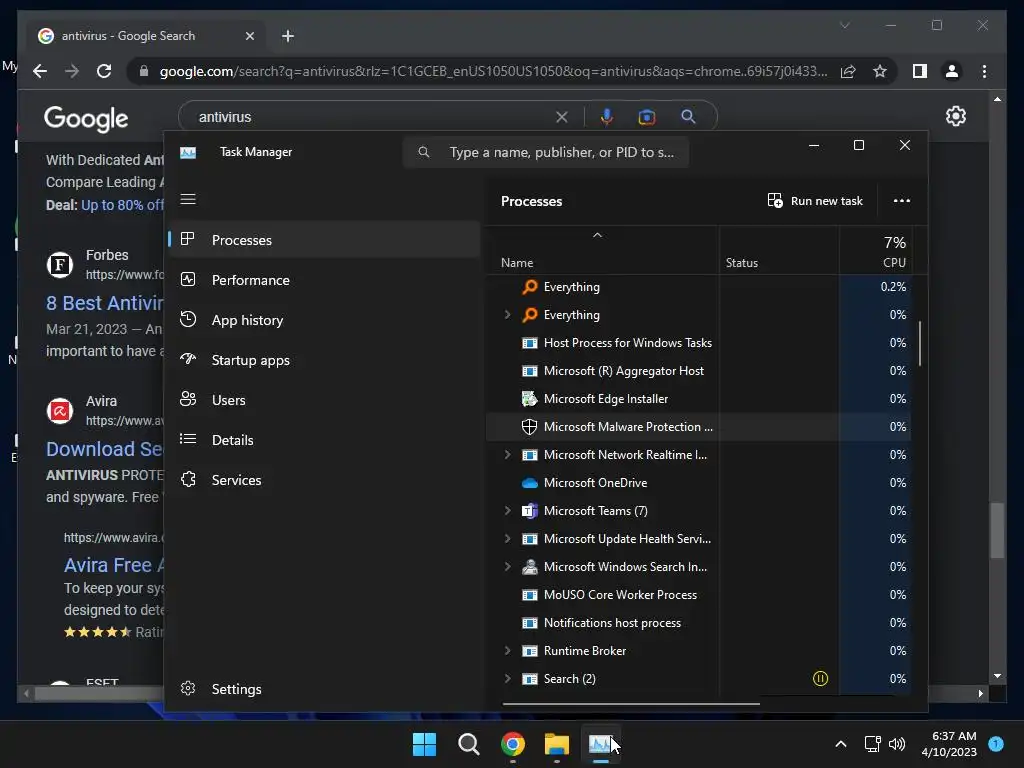Open the clock and date flyout

[949, 744]
